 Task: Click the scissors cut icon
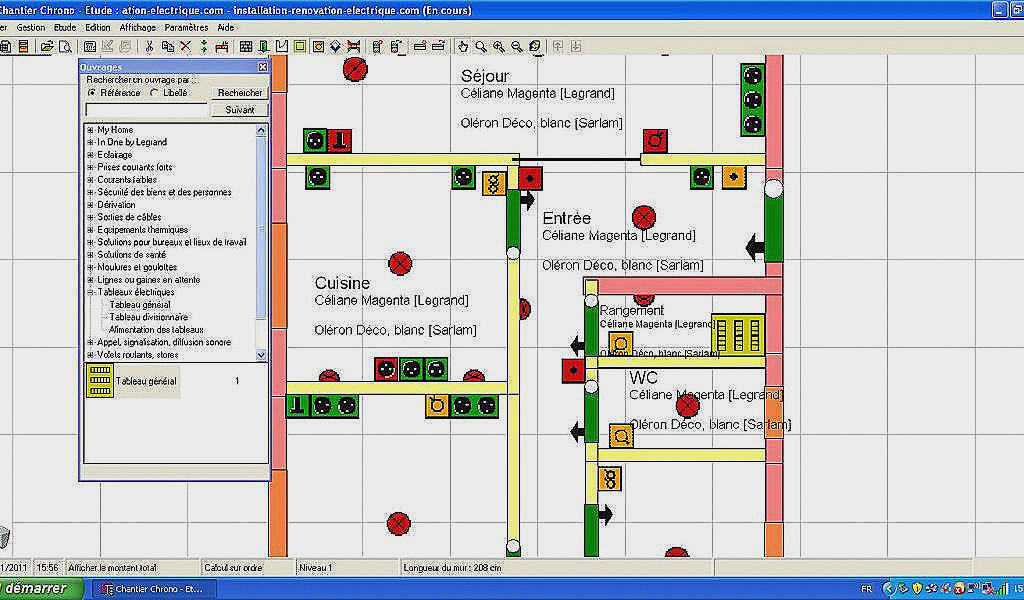pyautogui.click(x=150, y=46)
